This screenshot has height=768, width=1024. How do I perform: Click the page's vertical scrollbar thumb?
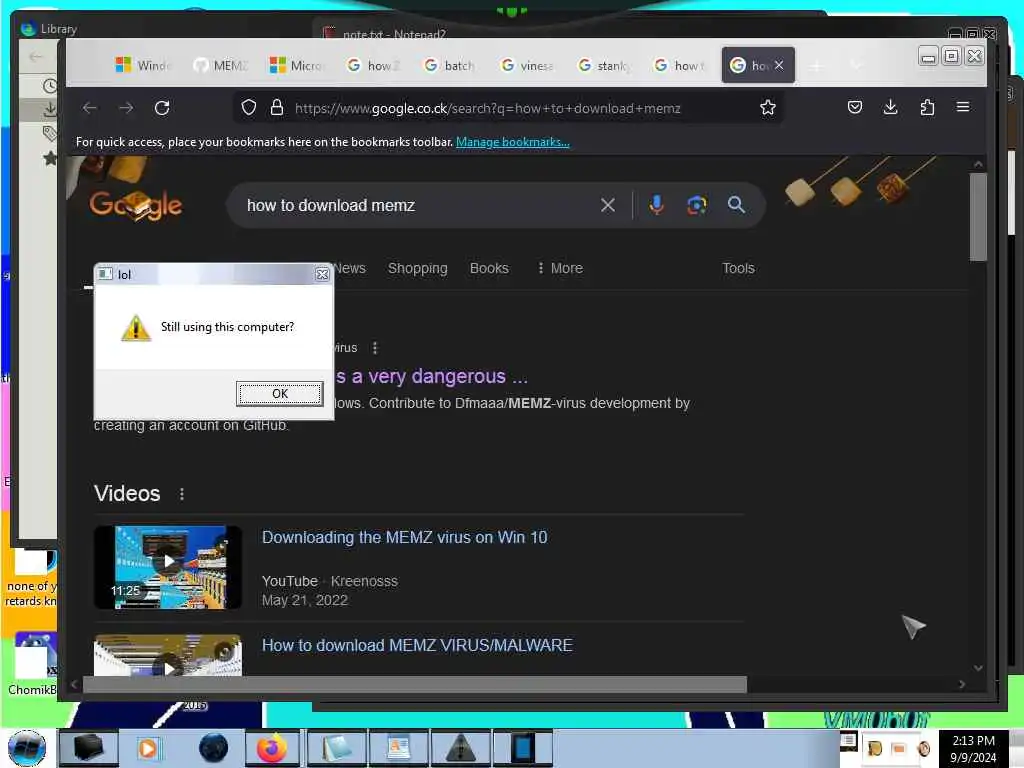click(x=978, y=217)
